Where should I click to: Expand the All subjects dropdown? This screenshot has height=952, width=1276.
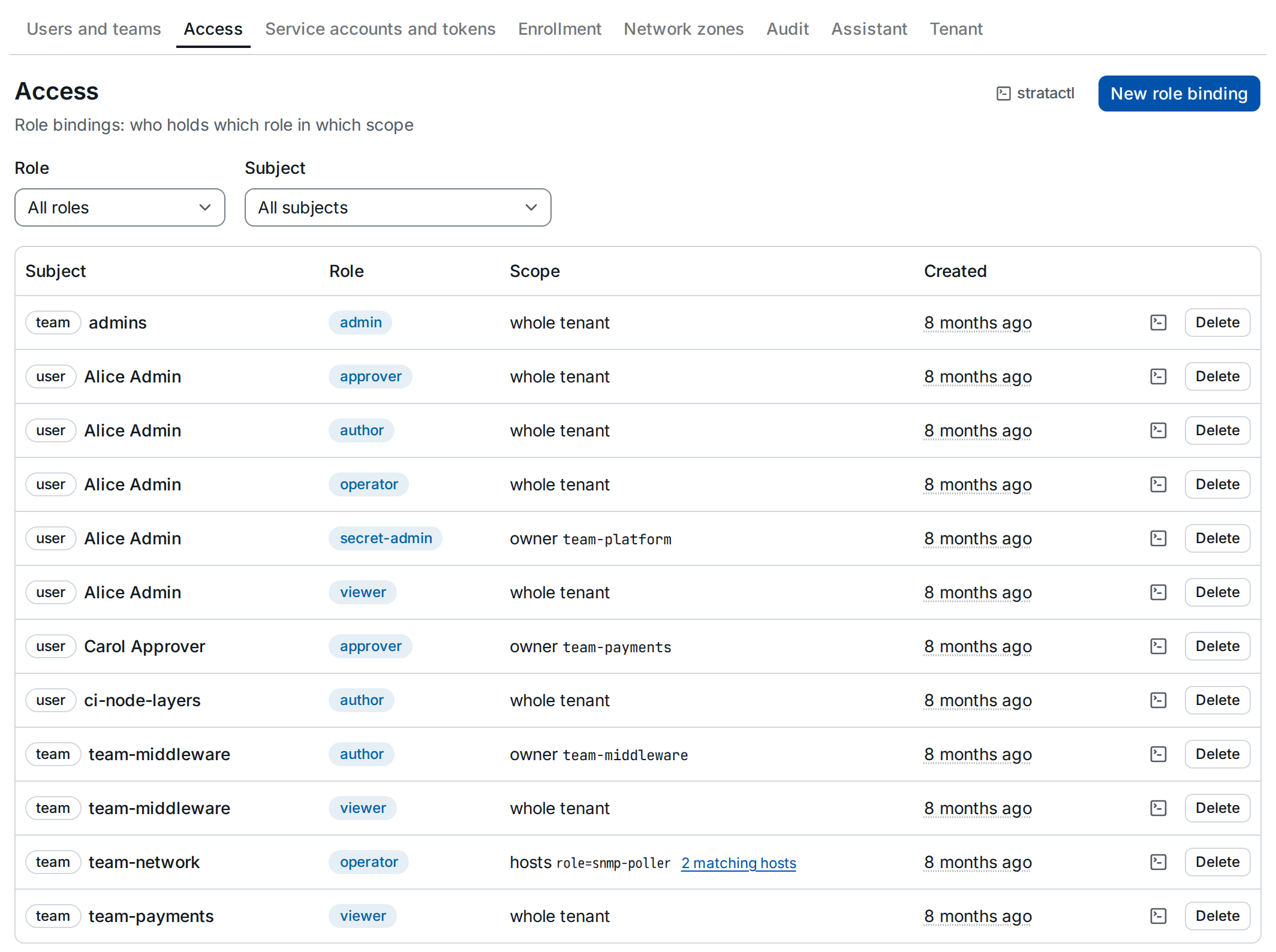point(398,207)
